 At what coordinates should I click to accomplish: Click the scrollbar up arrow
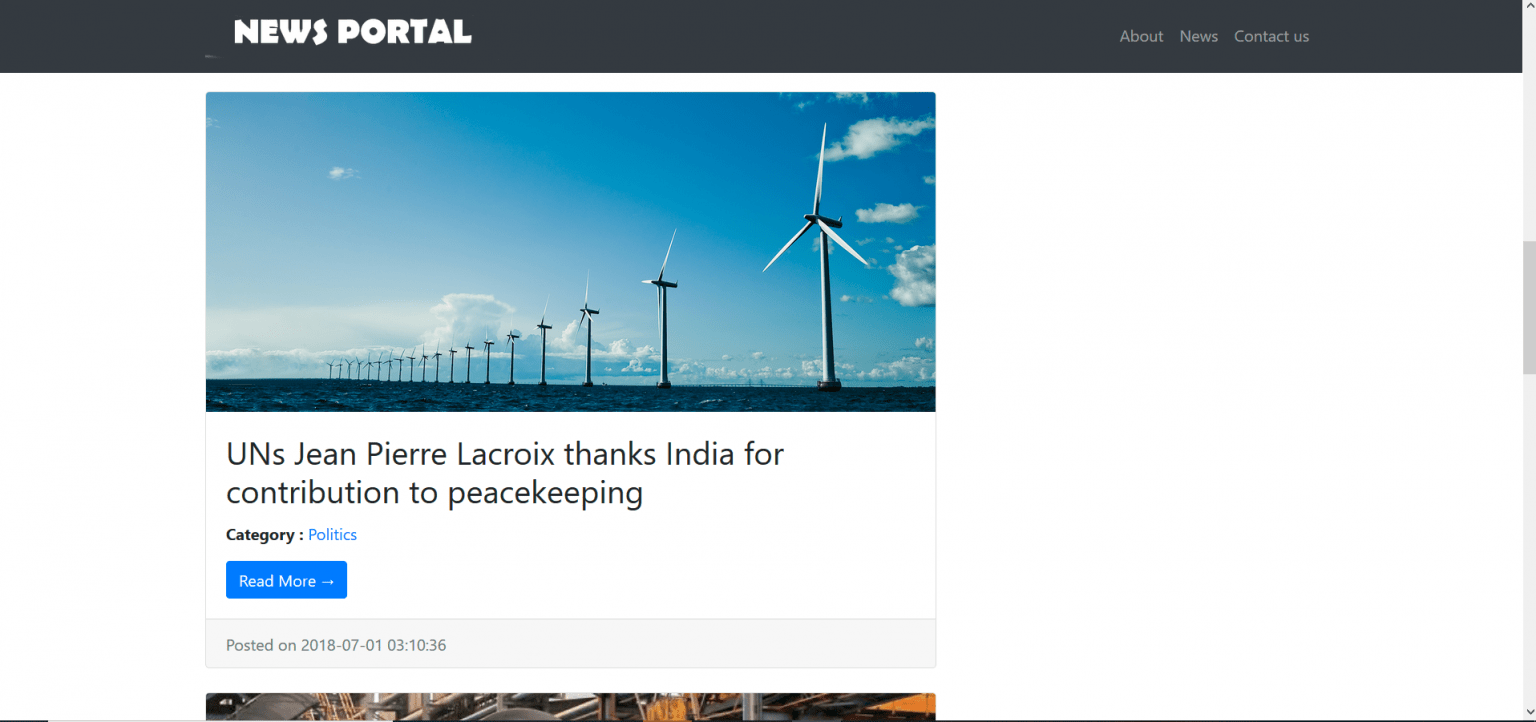[1528, 8]
